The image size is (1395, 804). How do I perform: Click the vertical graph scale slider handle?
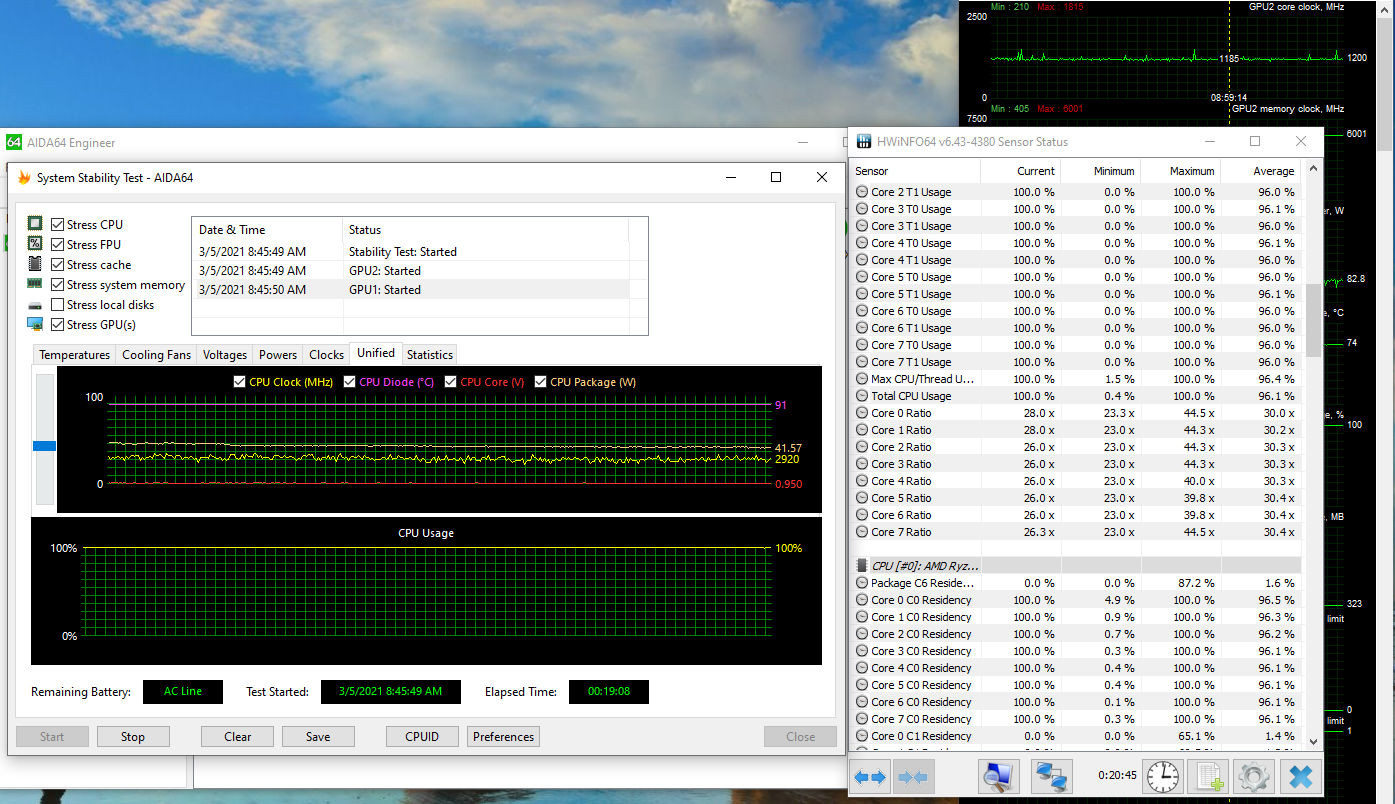point(44,446)
